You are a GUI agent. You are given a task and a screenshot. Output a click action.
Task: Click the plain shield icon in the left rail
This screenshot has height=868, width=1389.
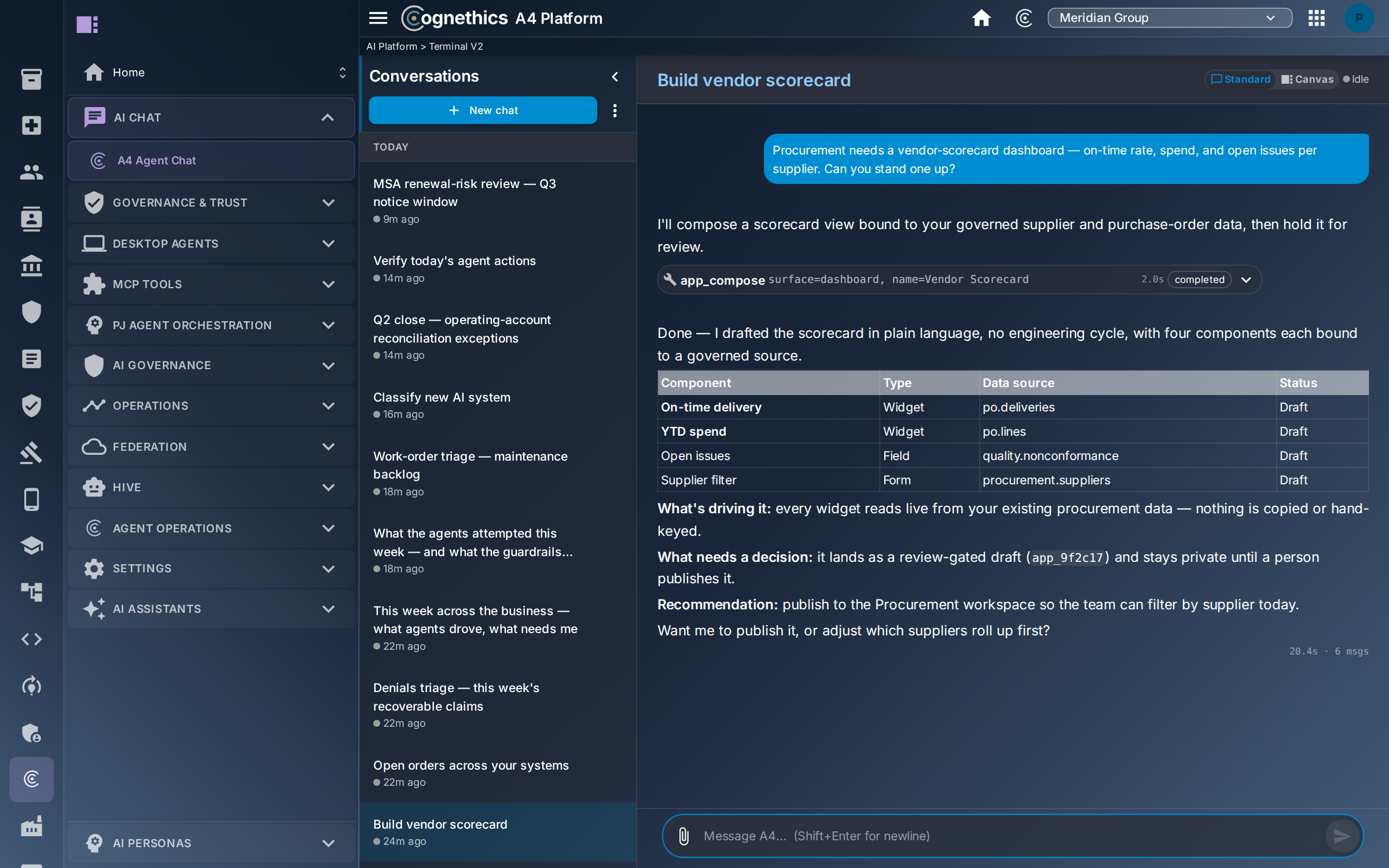(31, 312)
